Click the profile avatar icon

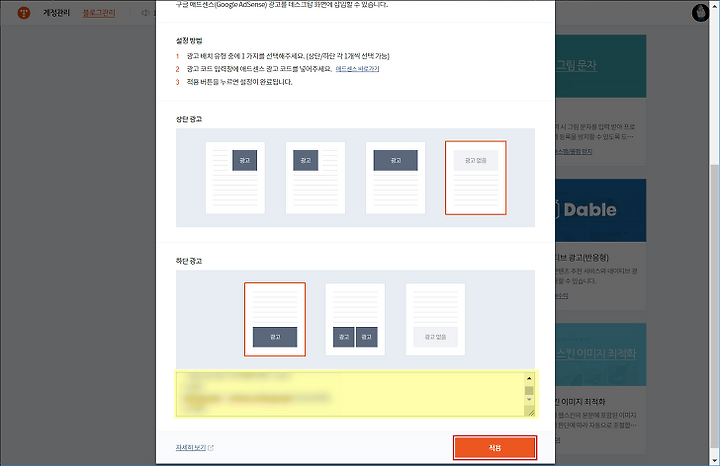pos(700,13)
